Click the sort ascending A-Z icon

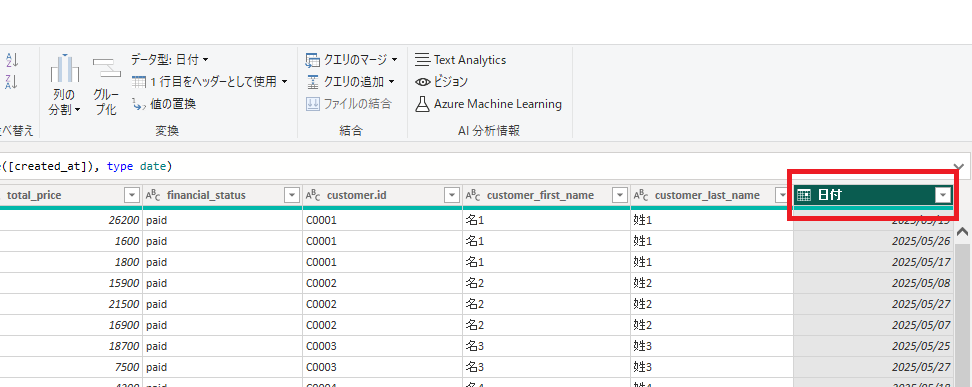coord(12,60)
